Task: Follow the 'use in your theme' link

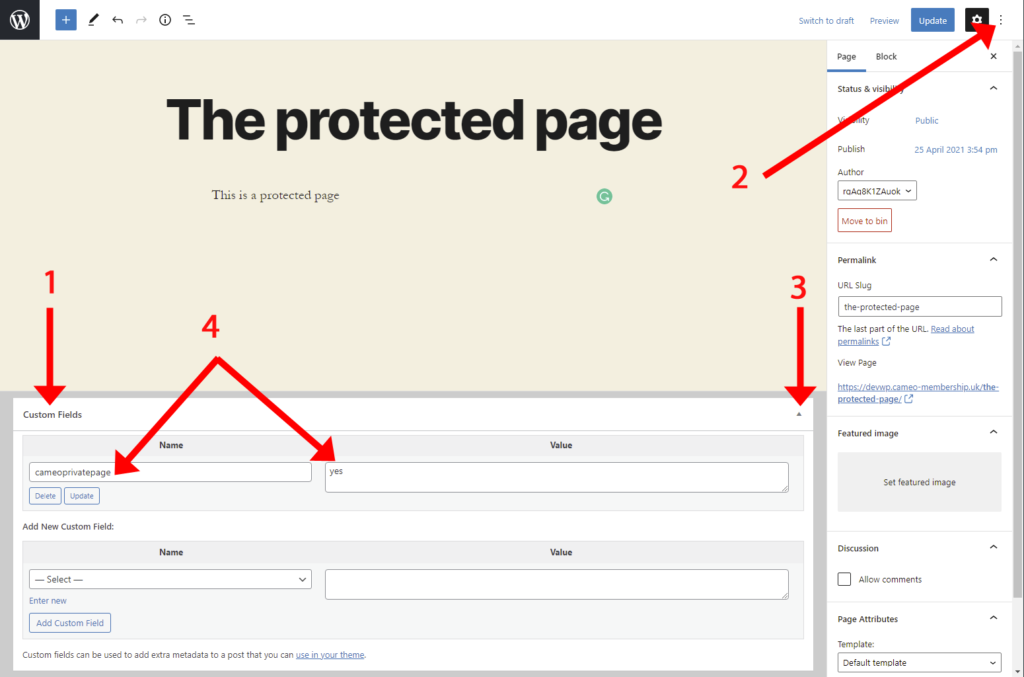Action: coord(330,655)
